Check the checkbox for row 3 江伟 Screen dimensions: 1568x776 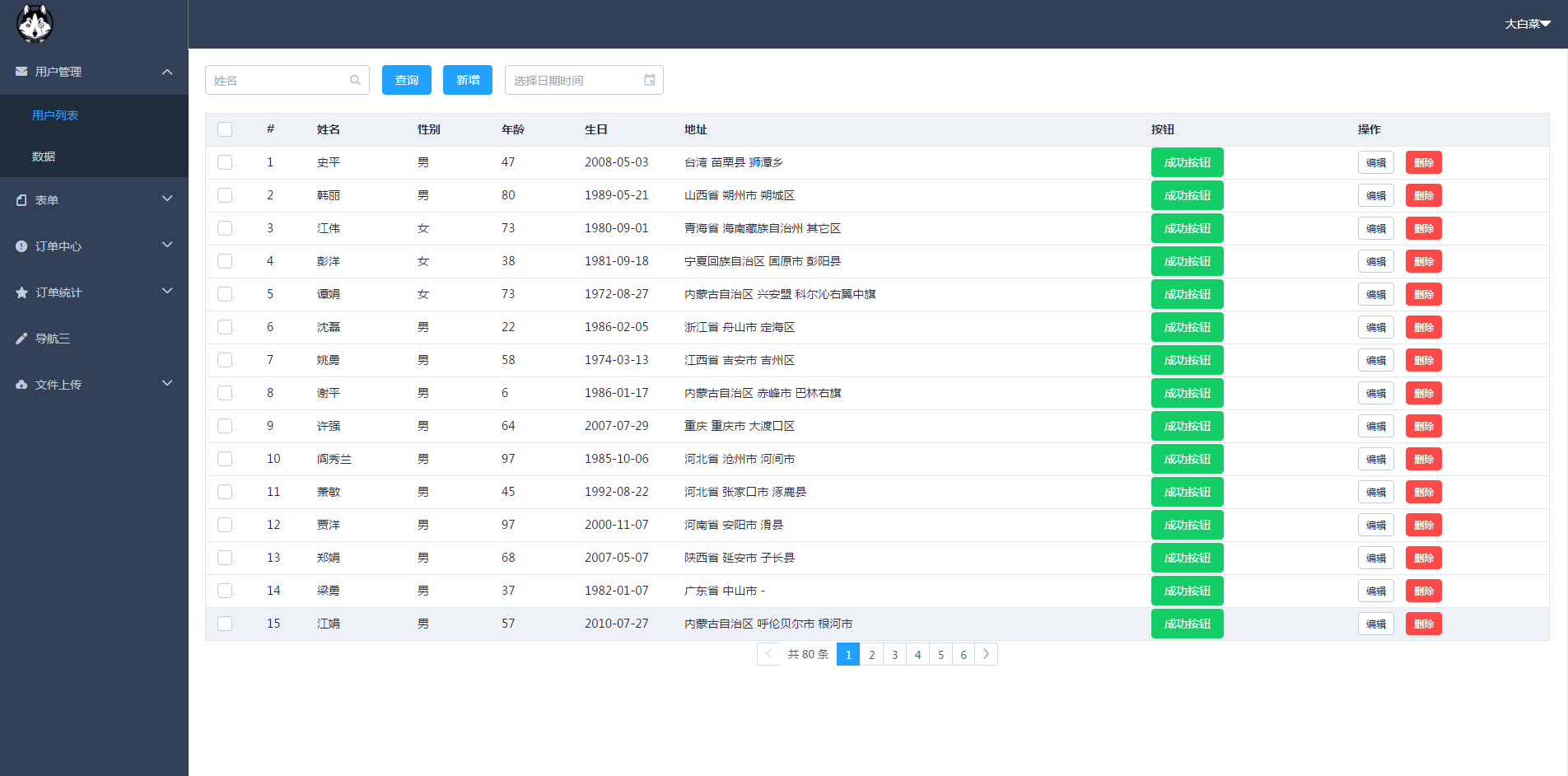click(225, 228)
